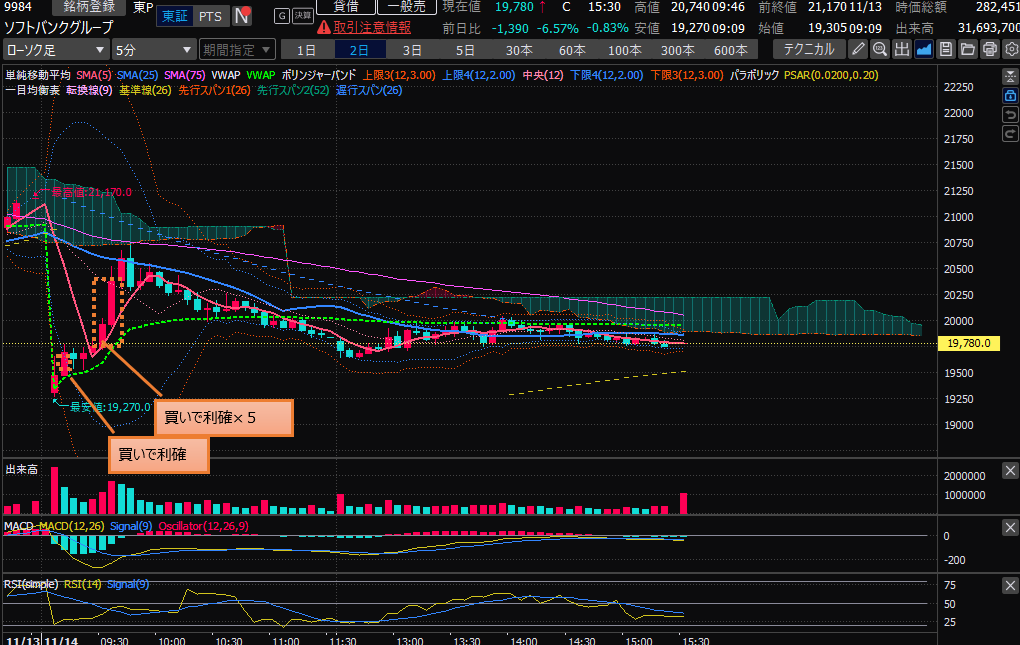This screenshot has width=1020, height=645.
Task: Toggle the blue price-axis lock icon
Action: pyautogui.click(x=1010, y=95)
